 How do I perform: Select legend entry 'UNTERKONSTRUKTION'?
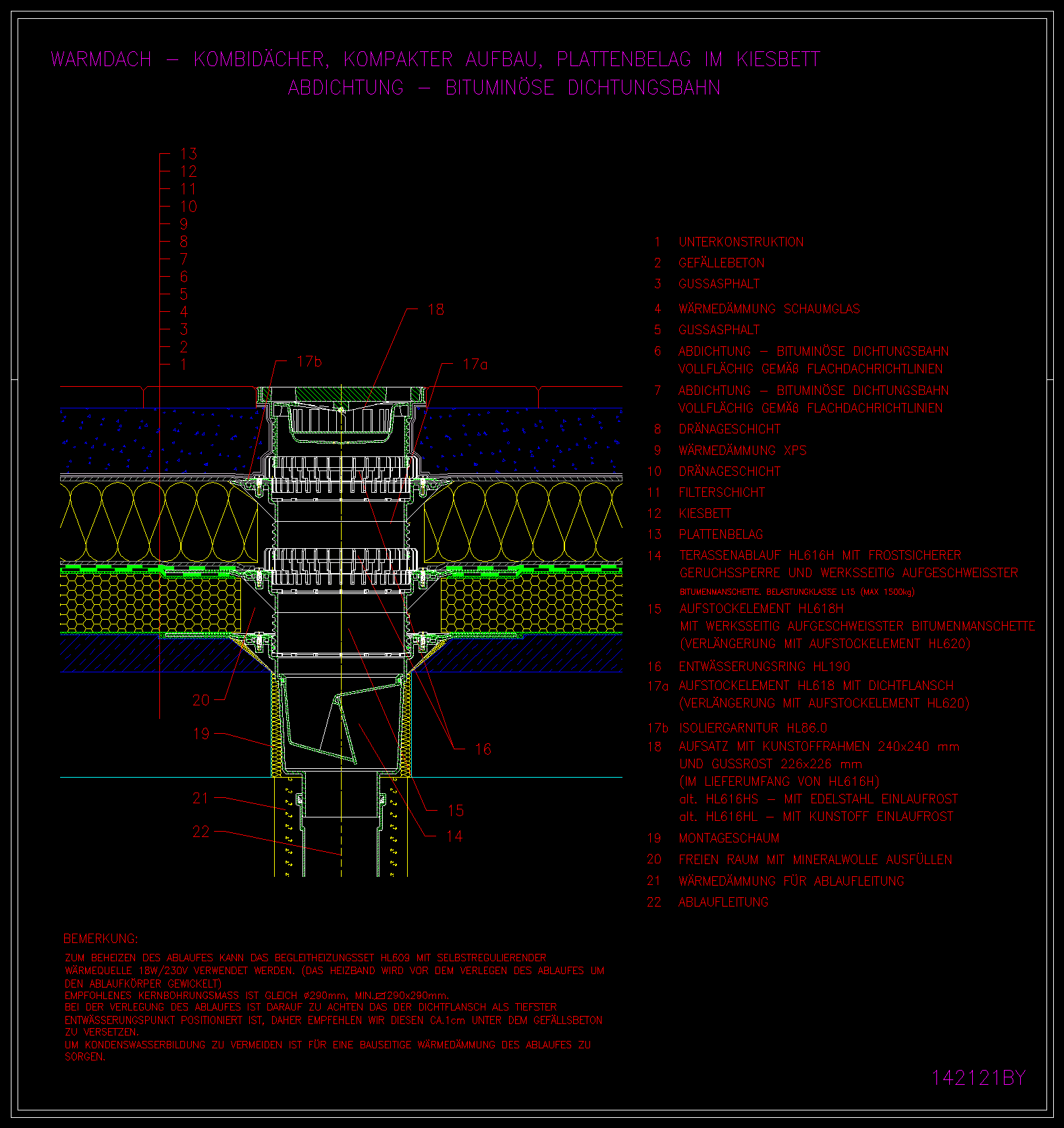[x=741, y=242]
